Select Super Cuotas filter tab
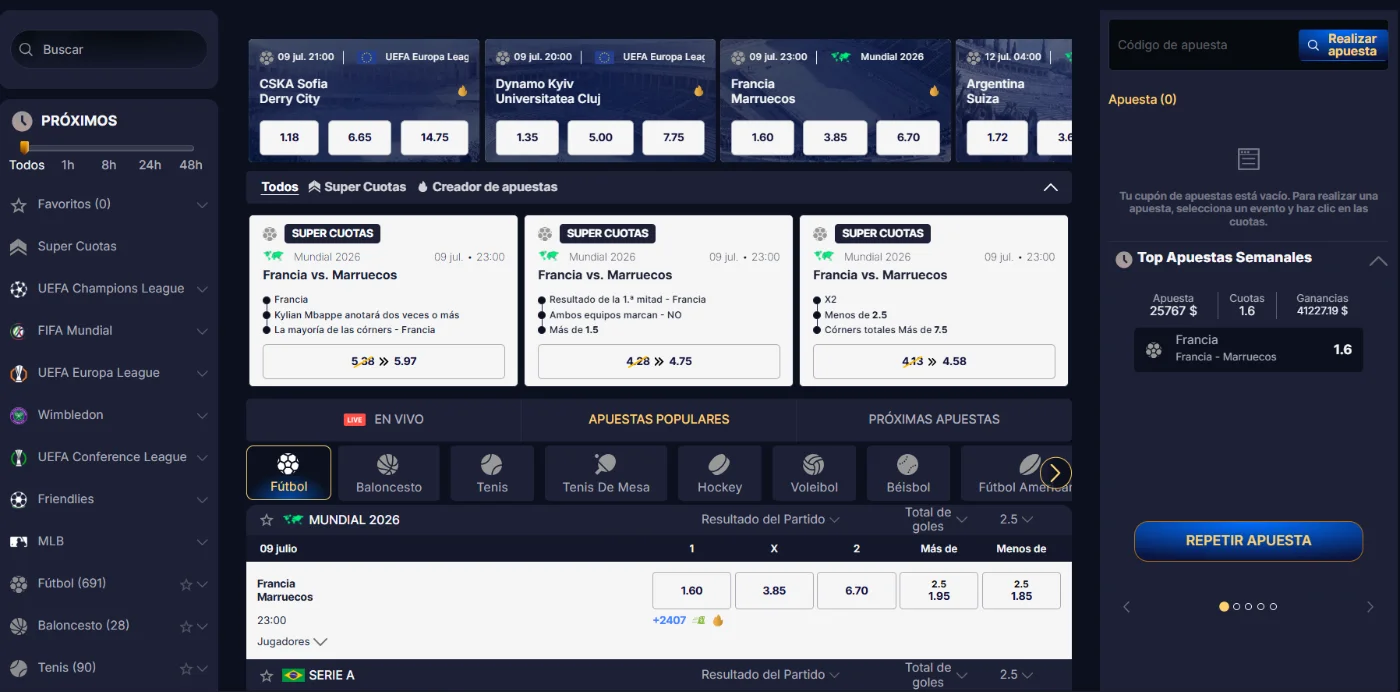Viewport: 1400px width, 692px height. pos(357,187)
